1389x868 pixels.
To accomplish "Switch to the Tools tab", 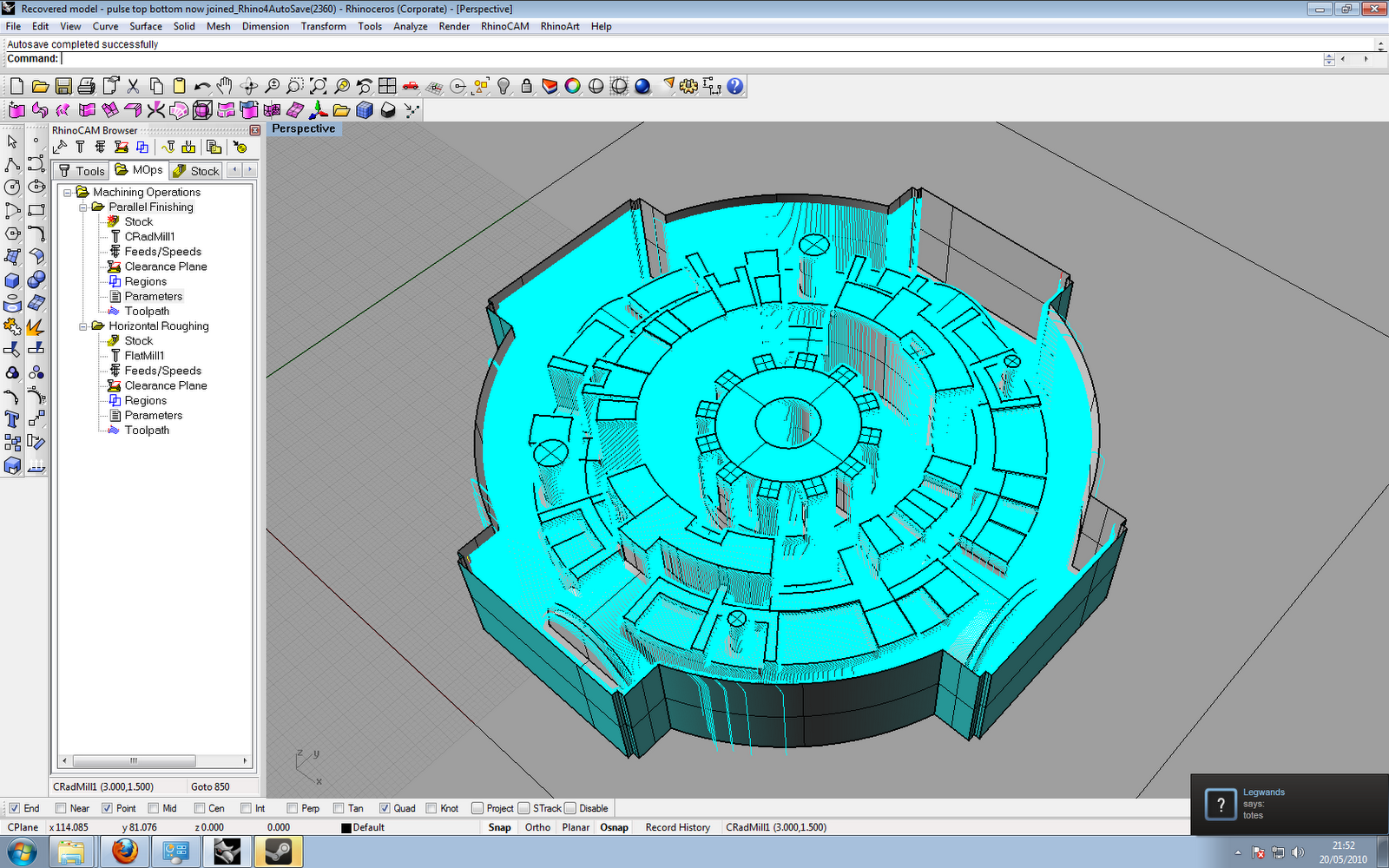I will click(82, 171).
